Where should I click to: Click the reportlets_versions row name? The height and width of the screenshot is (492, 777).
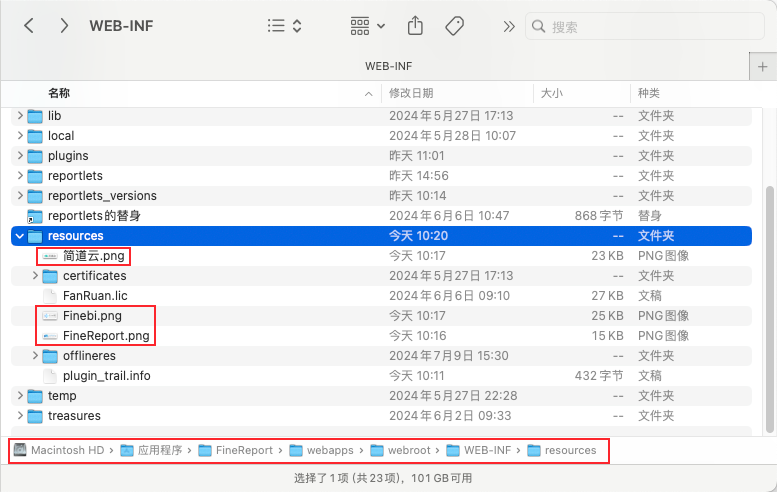point(102,196)
